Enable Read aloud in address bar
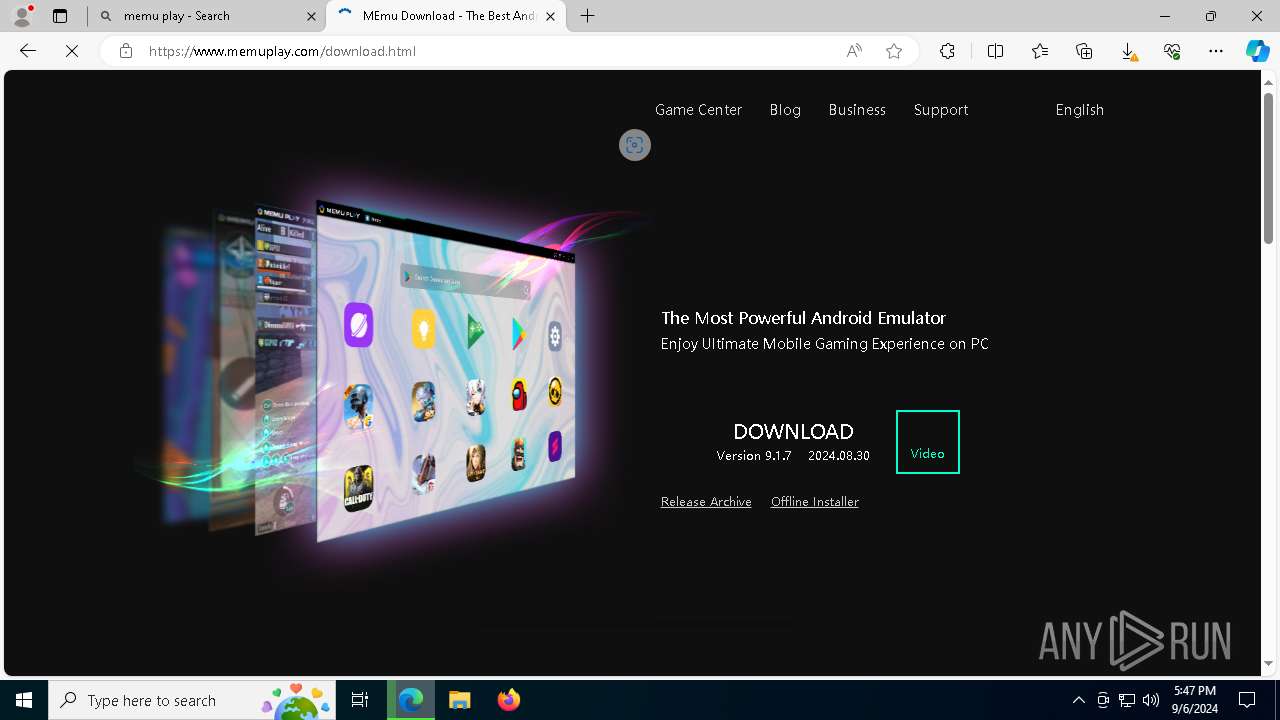 click(x=854, y=51)
